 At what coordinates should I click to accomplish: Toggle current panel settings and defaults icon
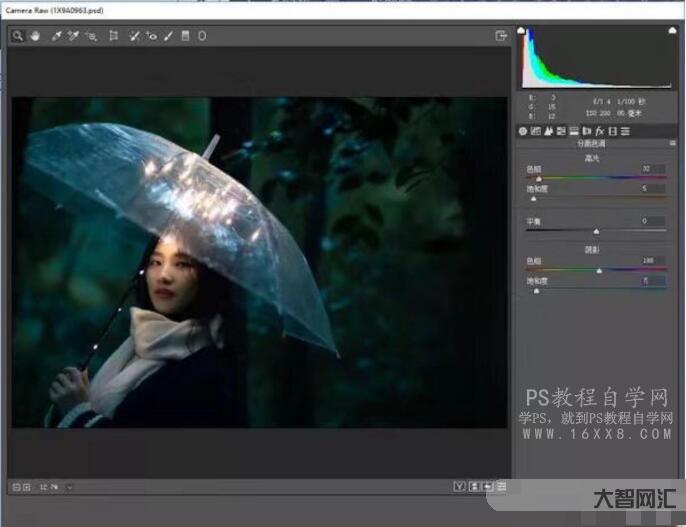(501, 486)
